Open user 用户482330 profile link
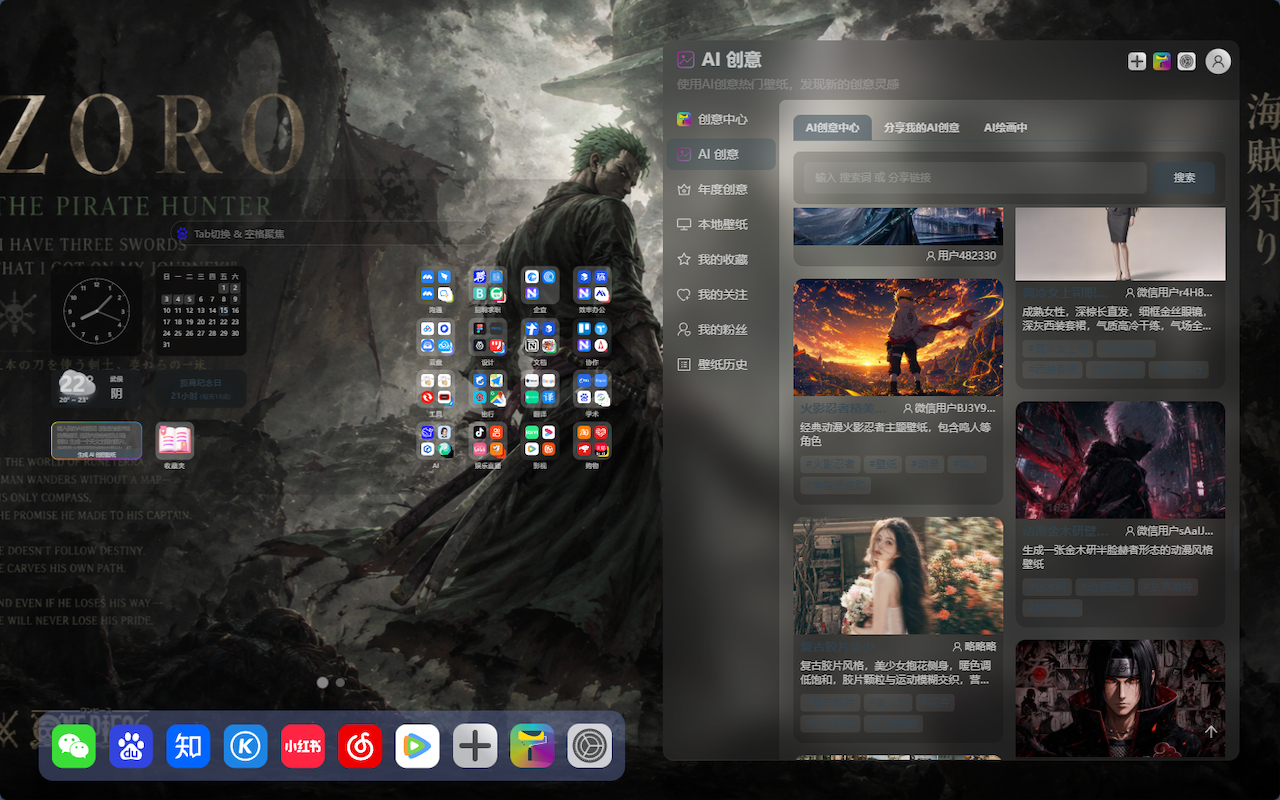 (x=961, y=256)
